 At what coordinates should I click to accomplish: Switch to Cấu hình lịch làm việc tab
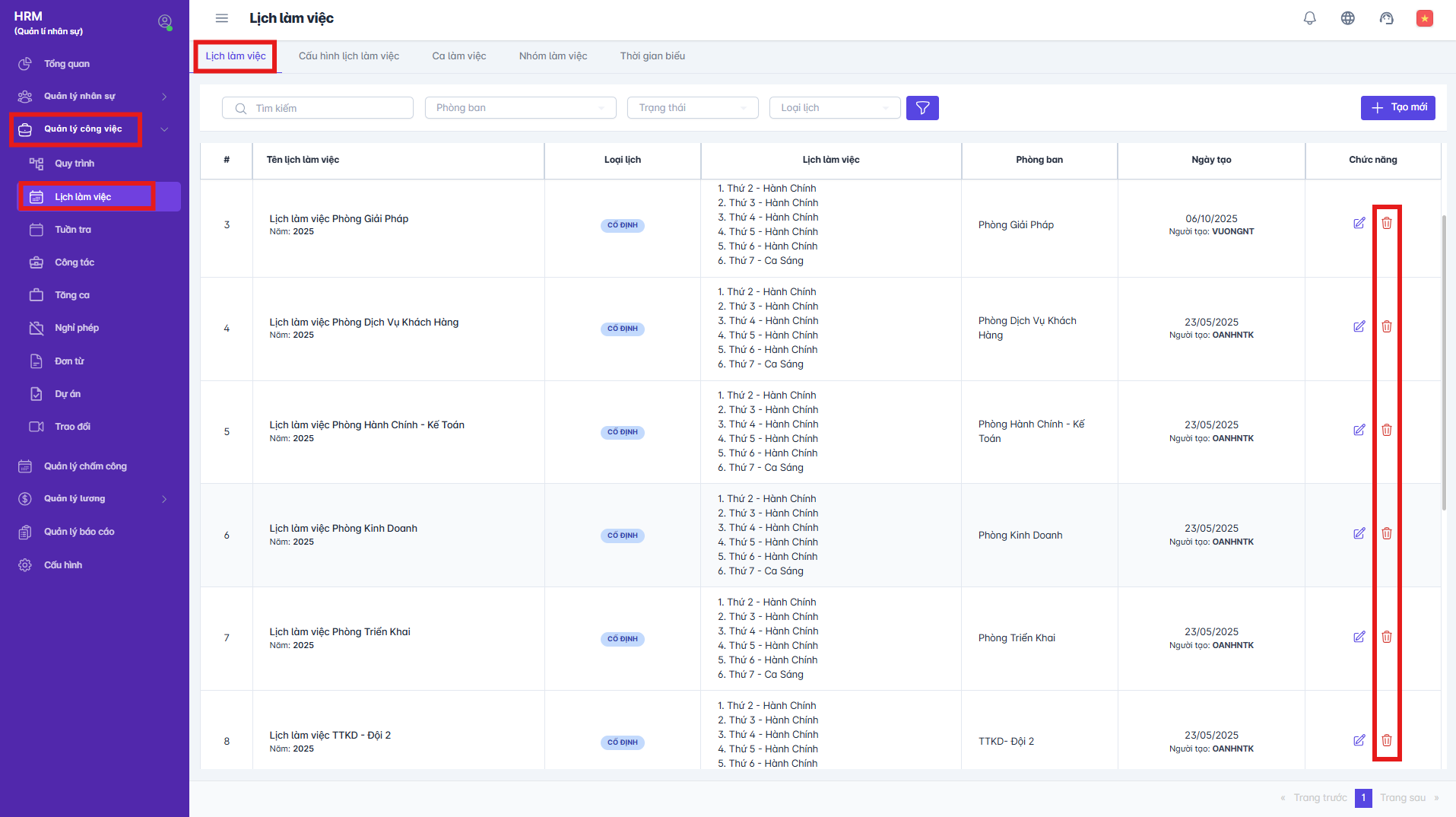tap(348, 56)
